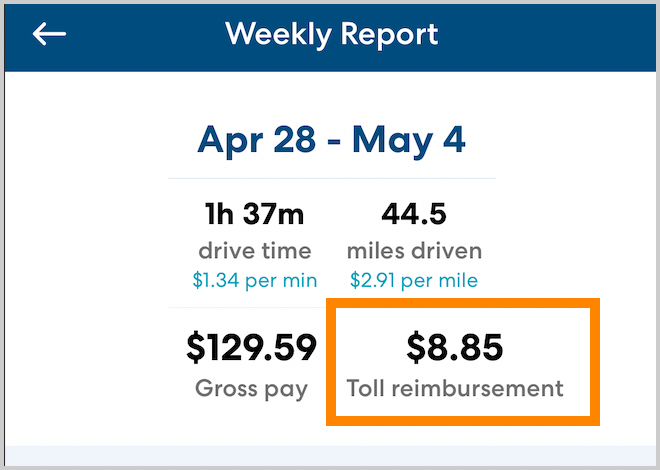
Task: Click the divider line below the date range
Action: point(331,179)
